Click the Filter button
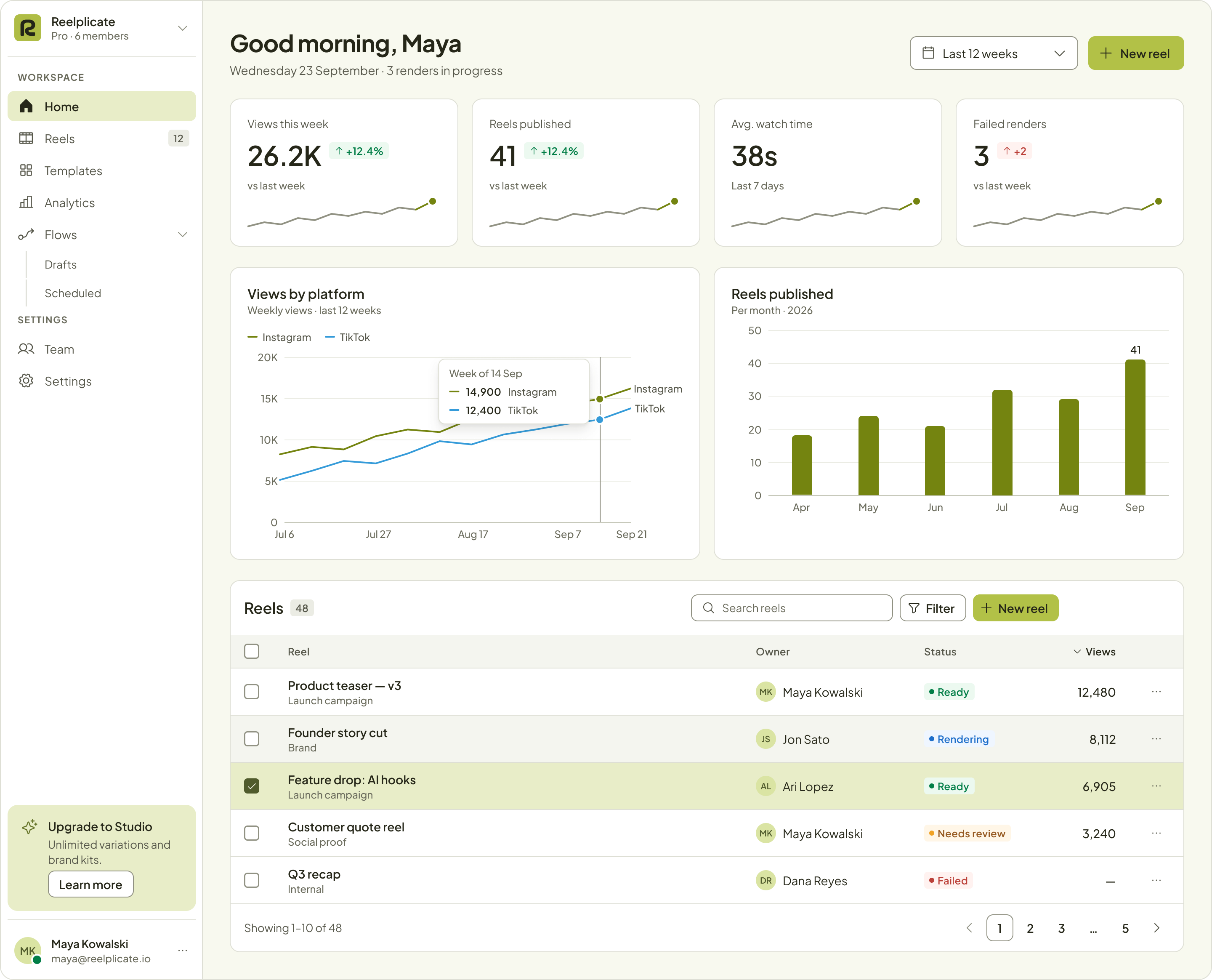 (933, 608)
